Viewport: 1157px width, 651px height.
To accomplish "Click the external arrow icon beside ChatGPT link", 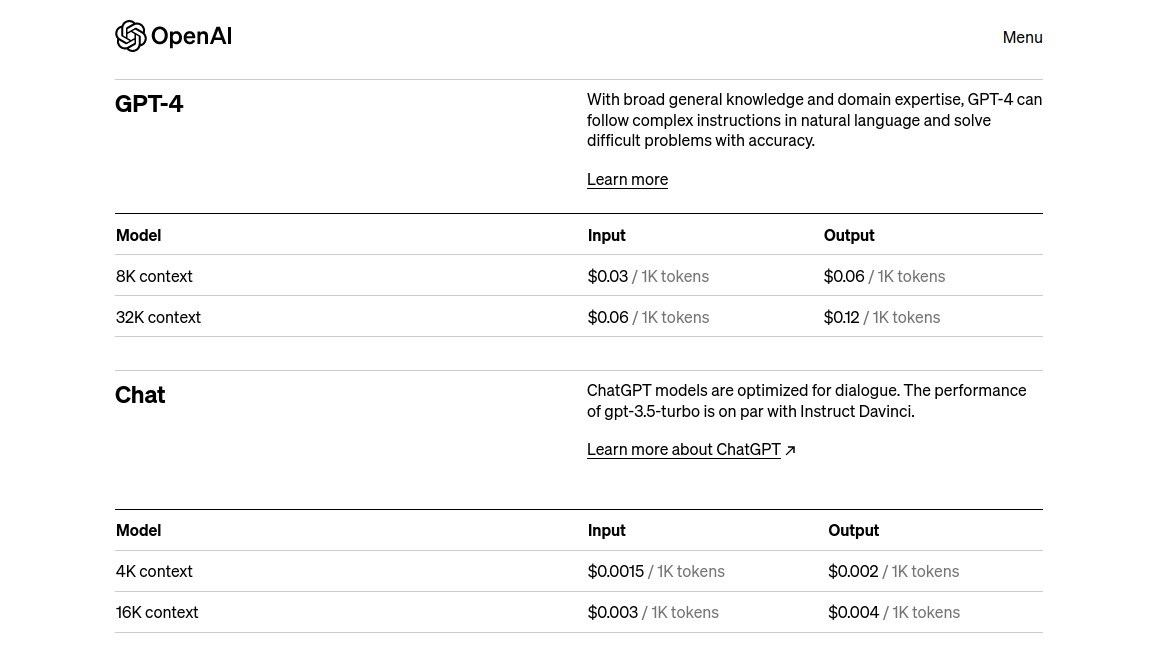I will click(790, 451).
